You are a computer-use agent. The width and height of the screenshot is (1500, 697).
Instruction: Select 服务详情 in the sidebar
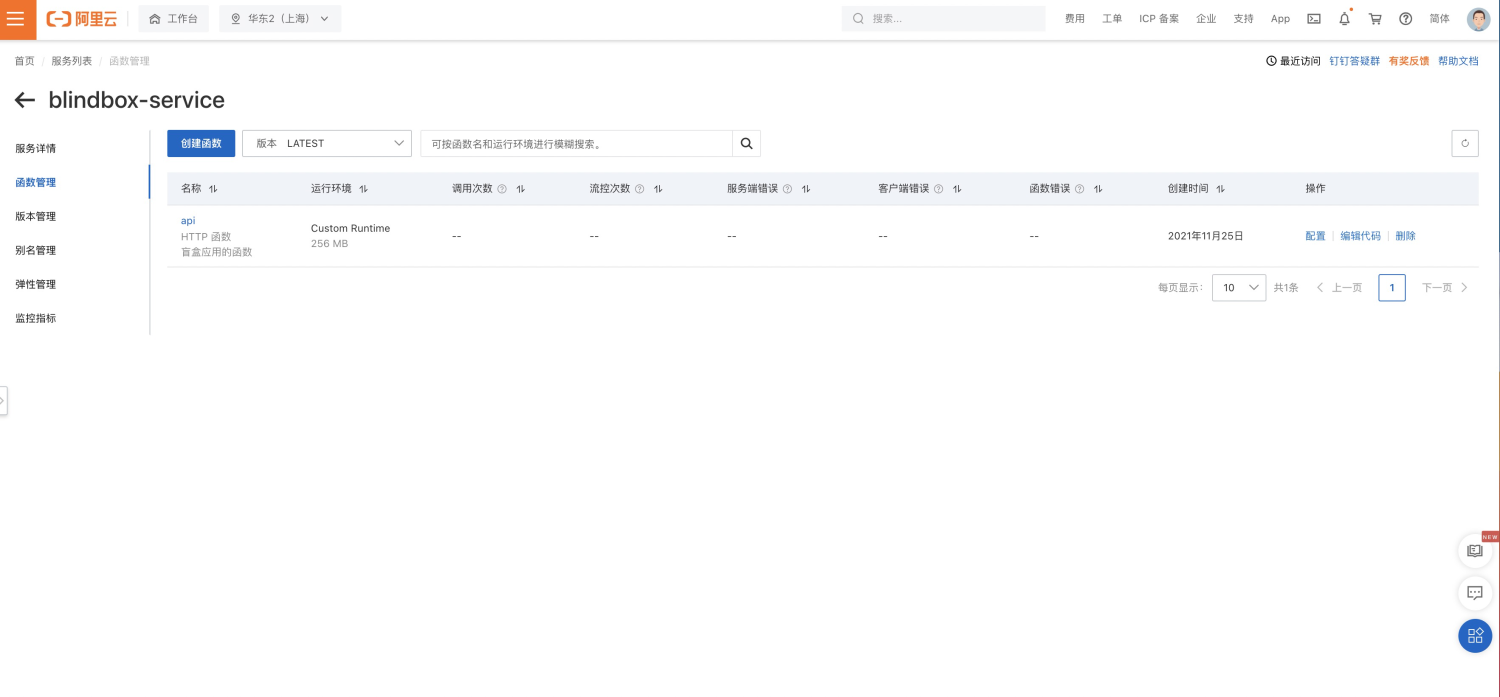(36, 148)
